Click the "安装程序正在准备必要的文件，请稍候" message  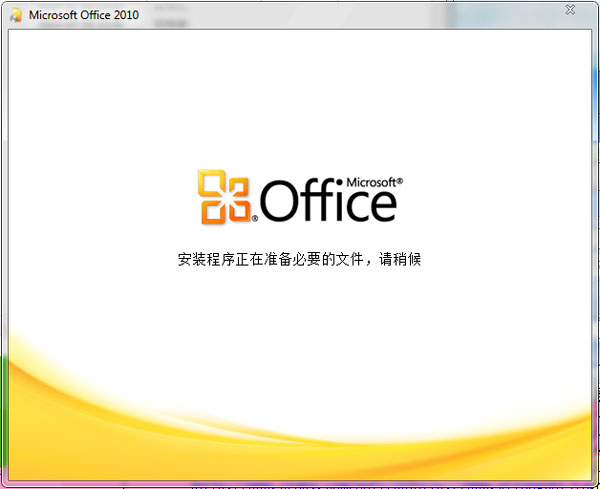coord(299,259)
